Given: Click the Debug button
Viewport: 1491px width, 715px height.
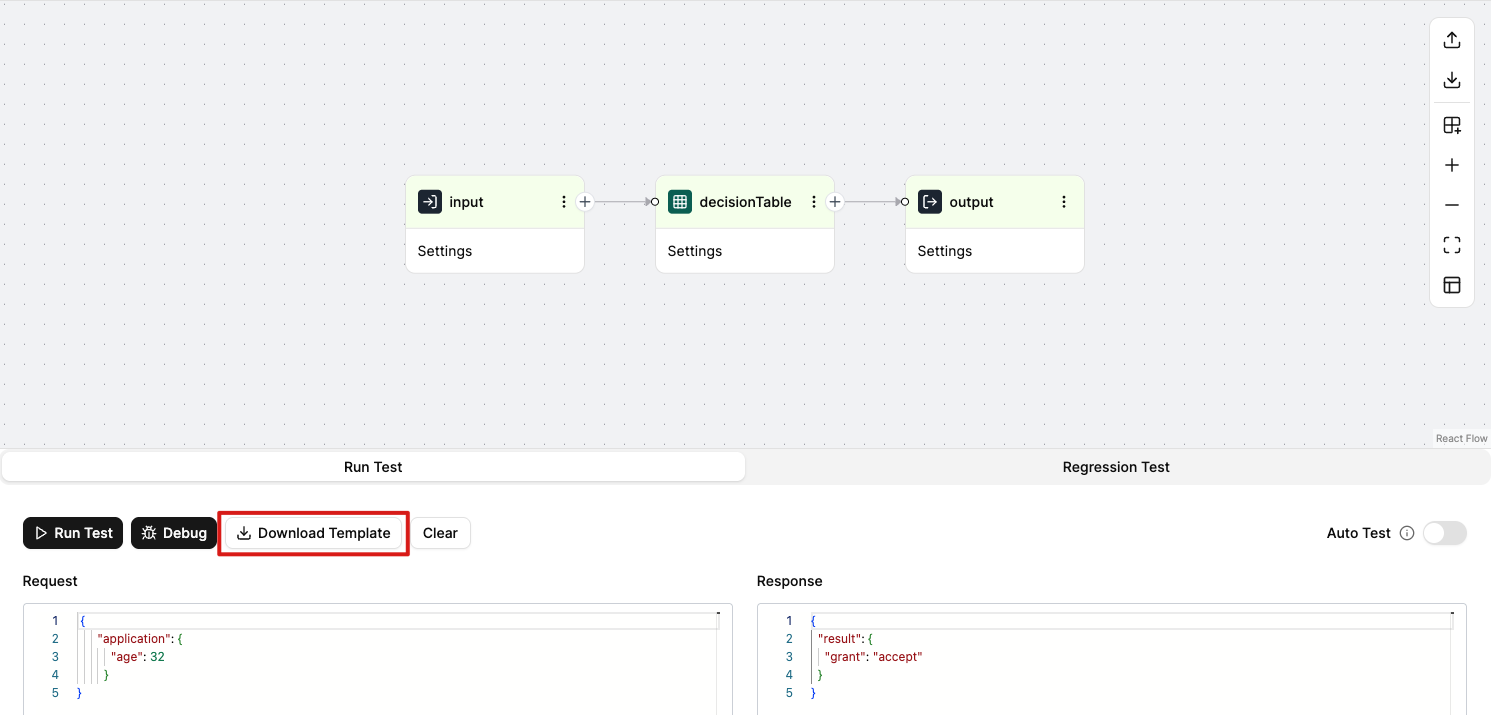Looking at the screenshot, I should [174, 533].
